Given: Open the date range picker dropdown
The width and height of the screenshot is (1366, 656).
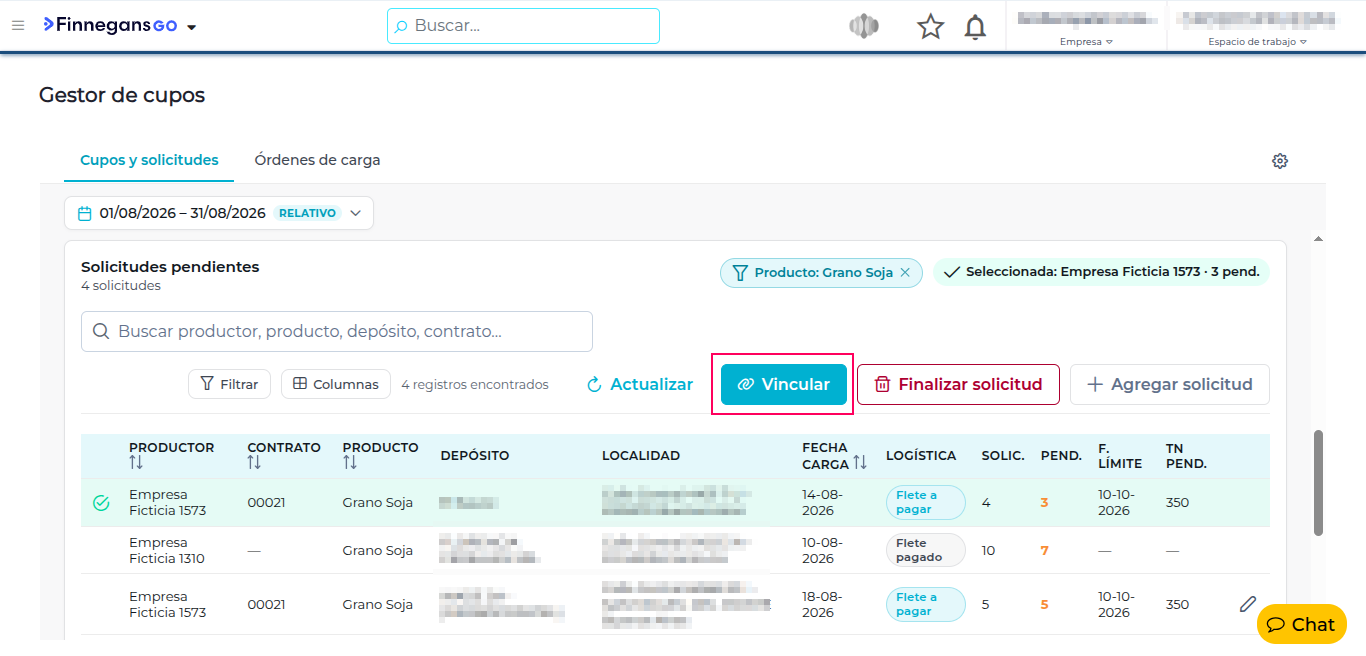Looking at the screenshot, I should [x=219, y=213].
